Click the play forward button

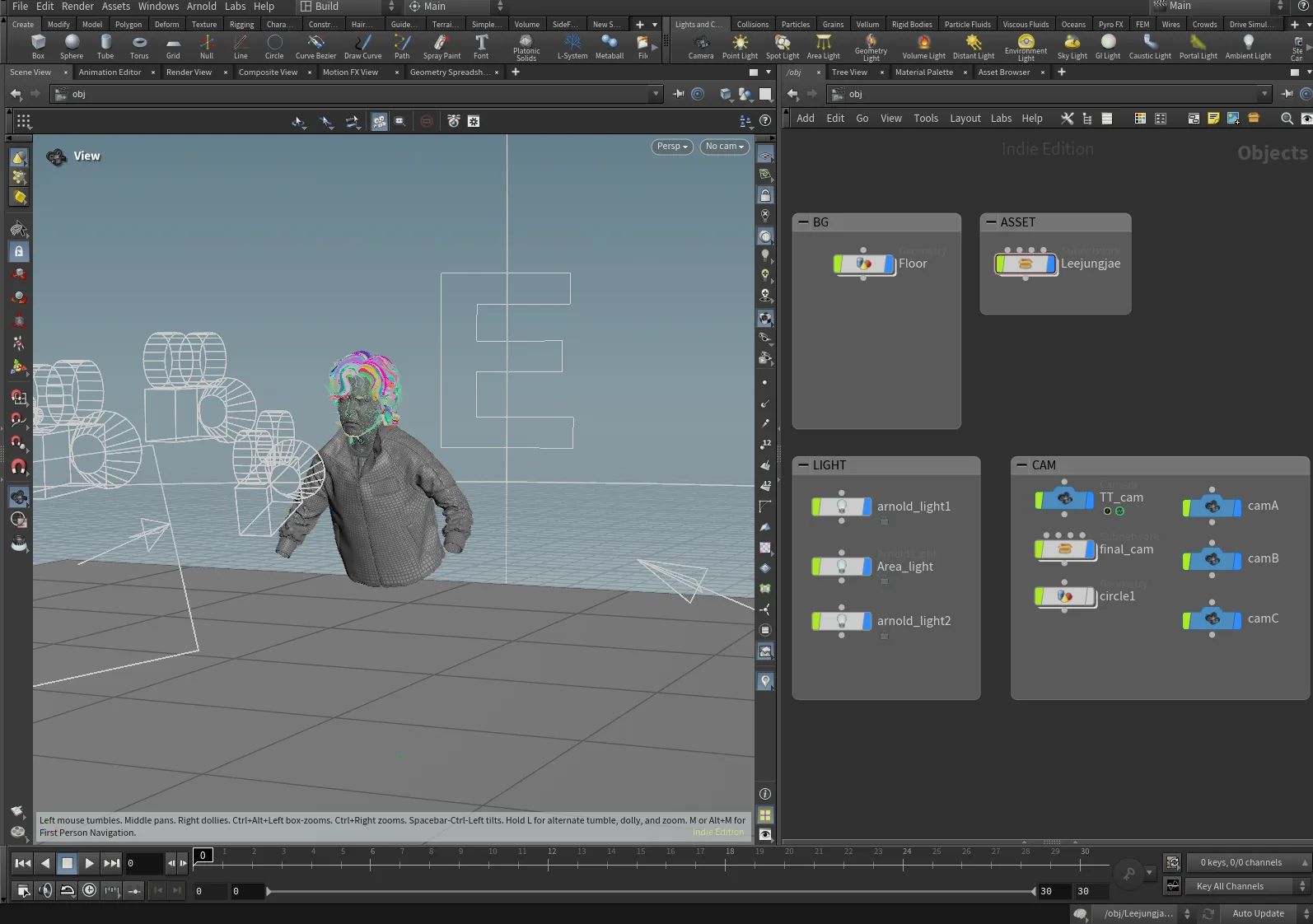click(90, 863)
